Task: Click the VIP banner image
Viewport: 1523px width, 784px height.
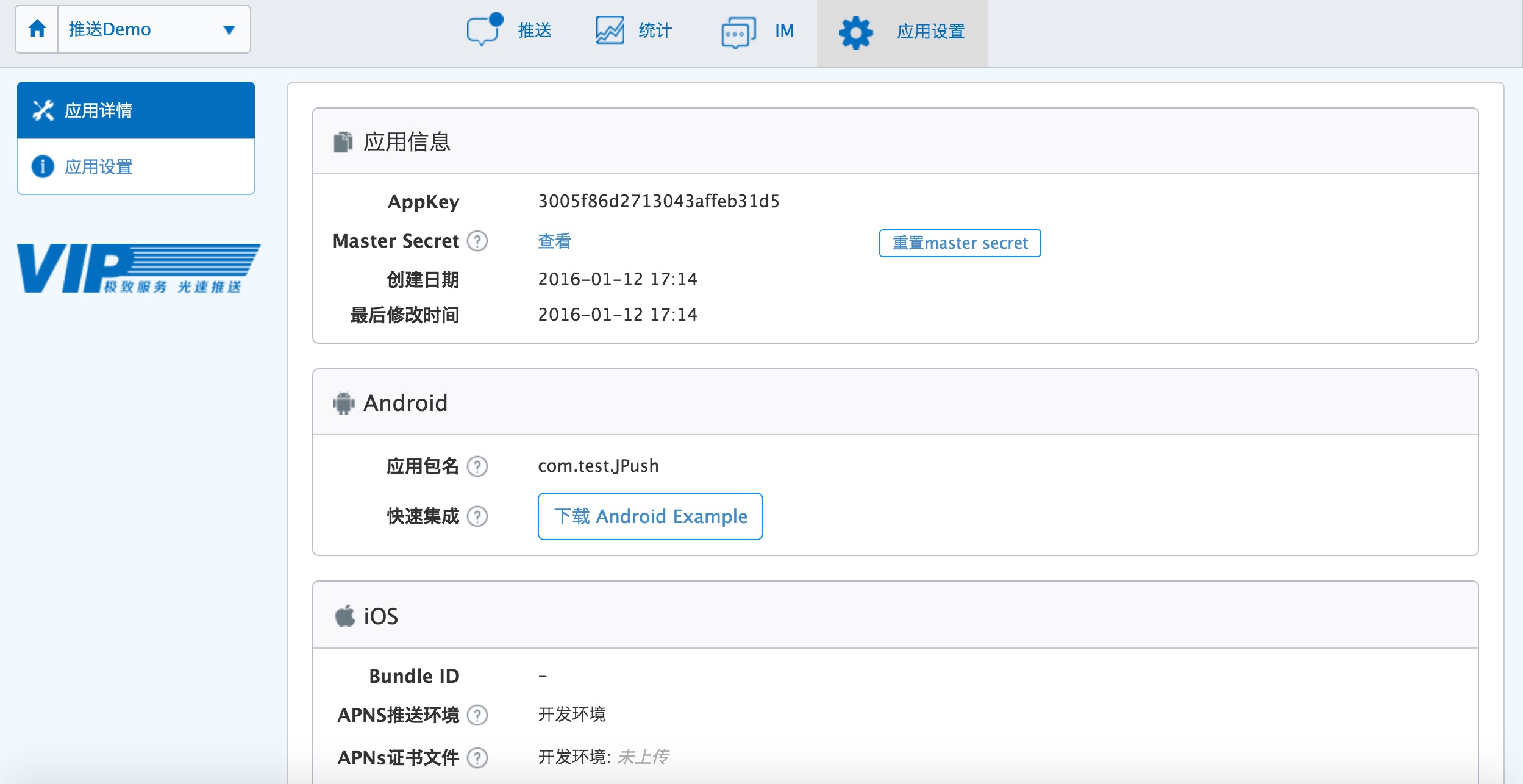Action: point(138,268)
